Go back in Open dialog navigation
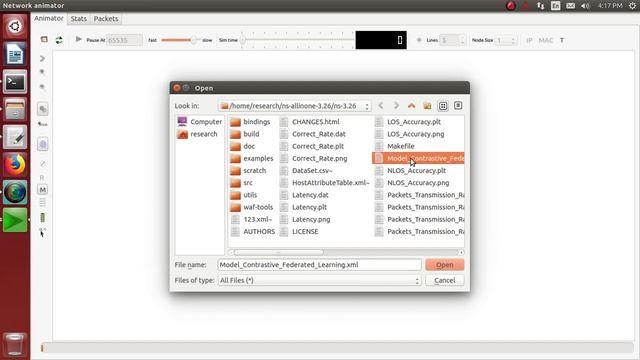This screenshot has height=360, width=640. [x=381, y=106]
